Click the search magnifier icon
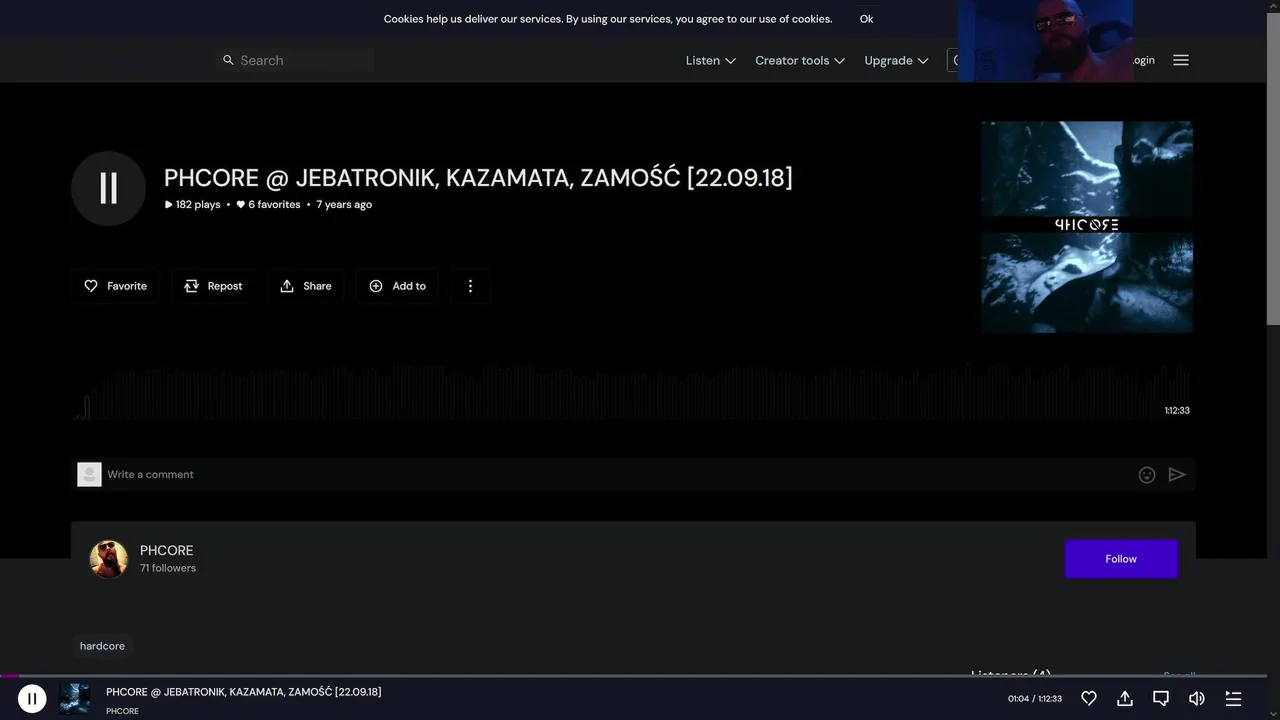The width and height of the screenshot is (1280, 720). (228, 60)
